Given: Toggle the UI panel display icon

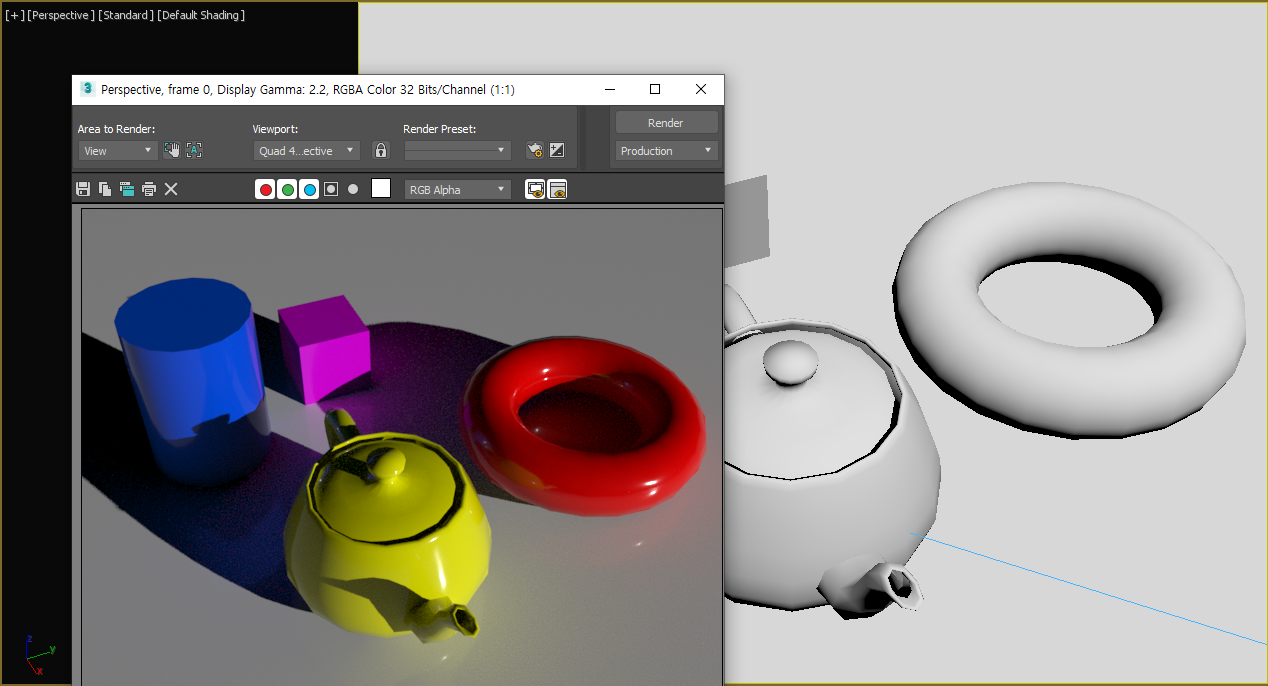Looking at the screenshot, I should (558, 189).
